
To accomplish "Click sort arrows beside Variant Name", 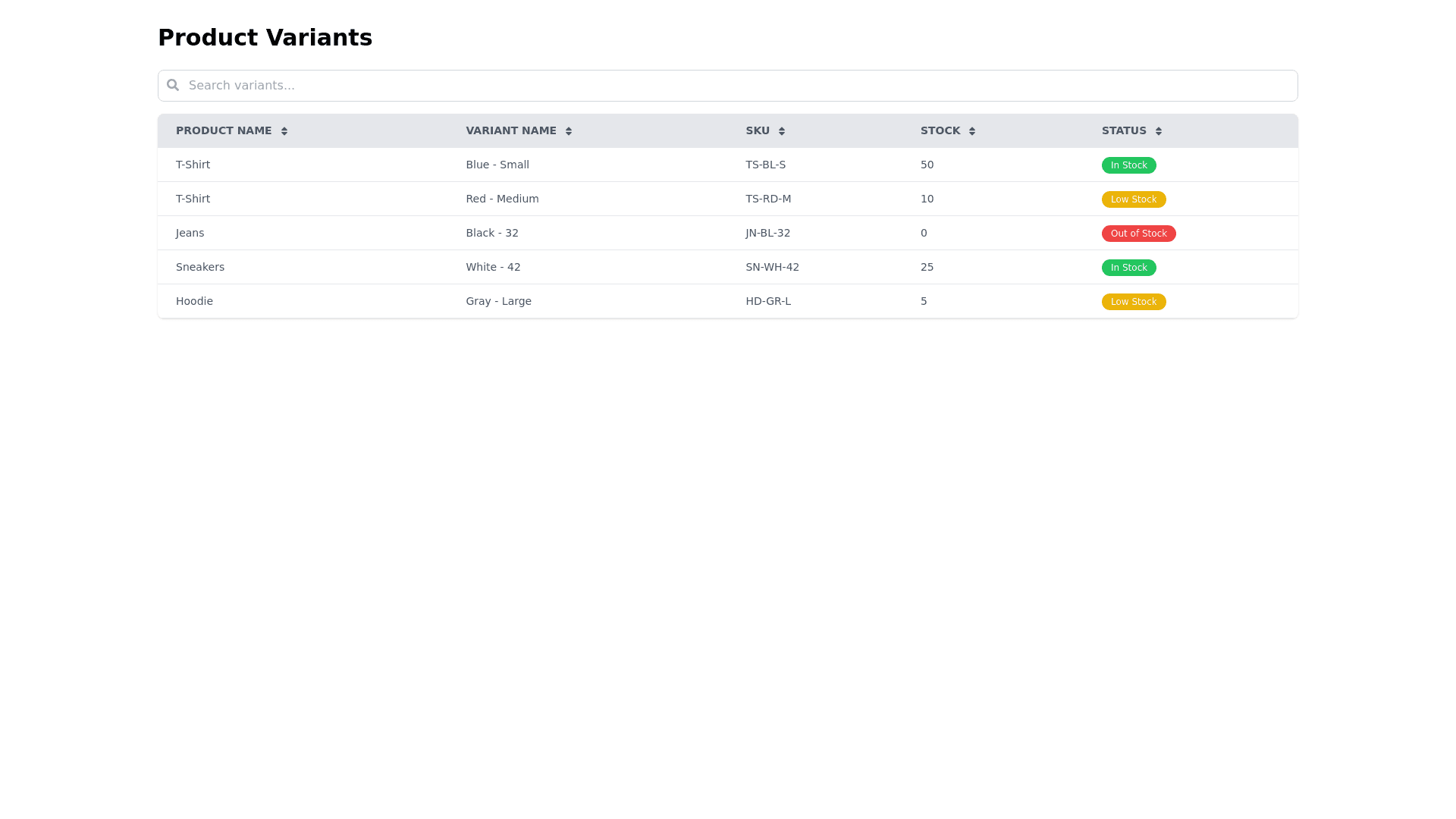I will (x=569, y=131).
